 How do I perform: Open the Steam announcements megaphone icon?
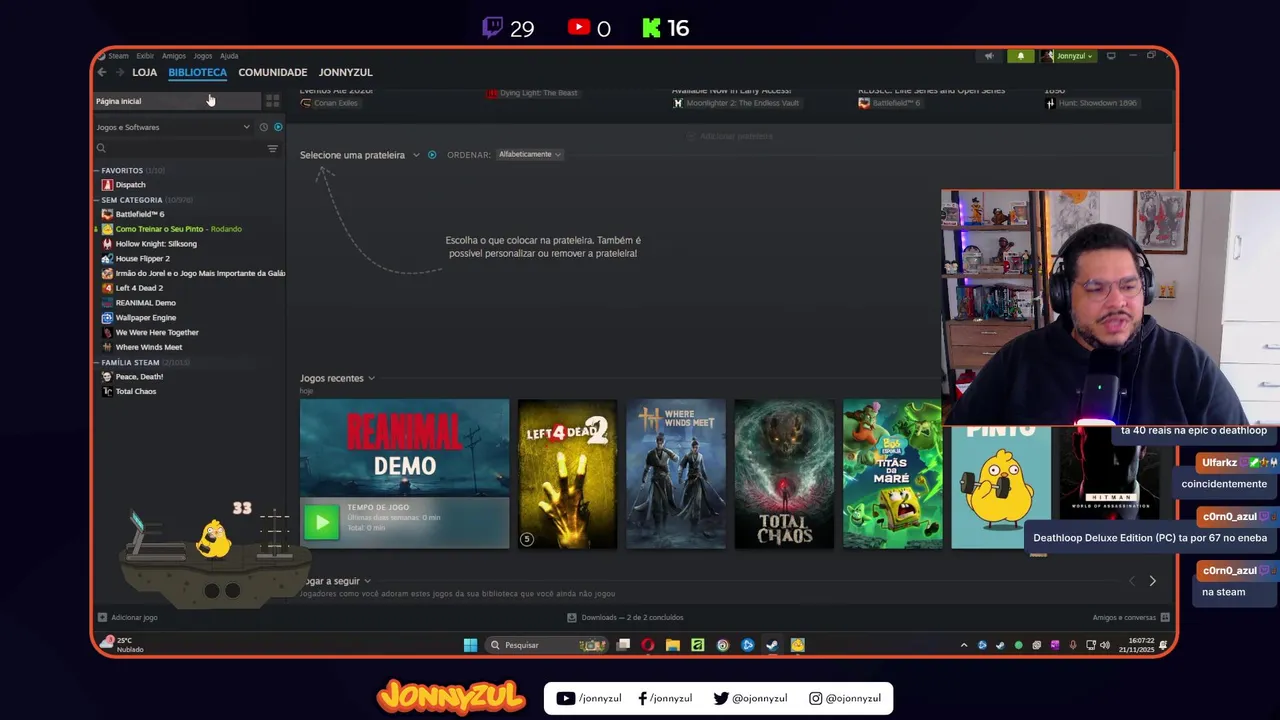[989, 56]
